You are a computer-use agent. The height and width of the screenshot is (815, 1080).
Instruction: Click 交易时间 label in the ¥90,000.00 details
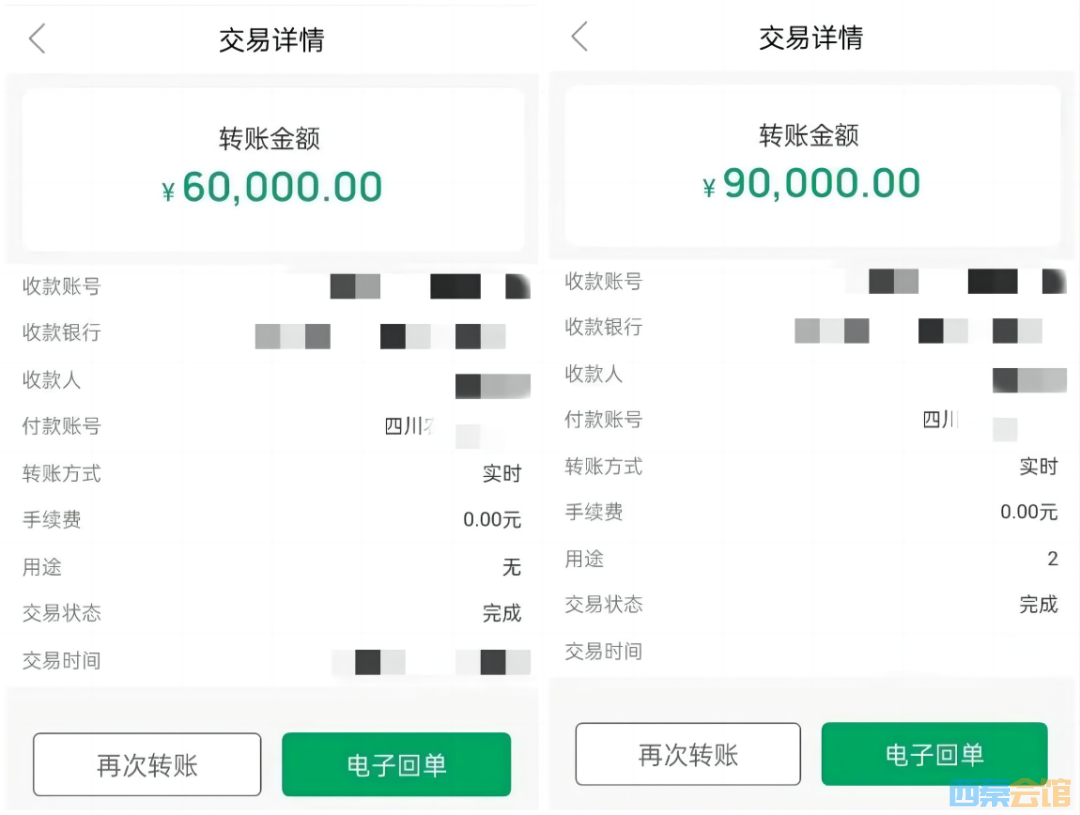coord(603,652)
